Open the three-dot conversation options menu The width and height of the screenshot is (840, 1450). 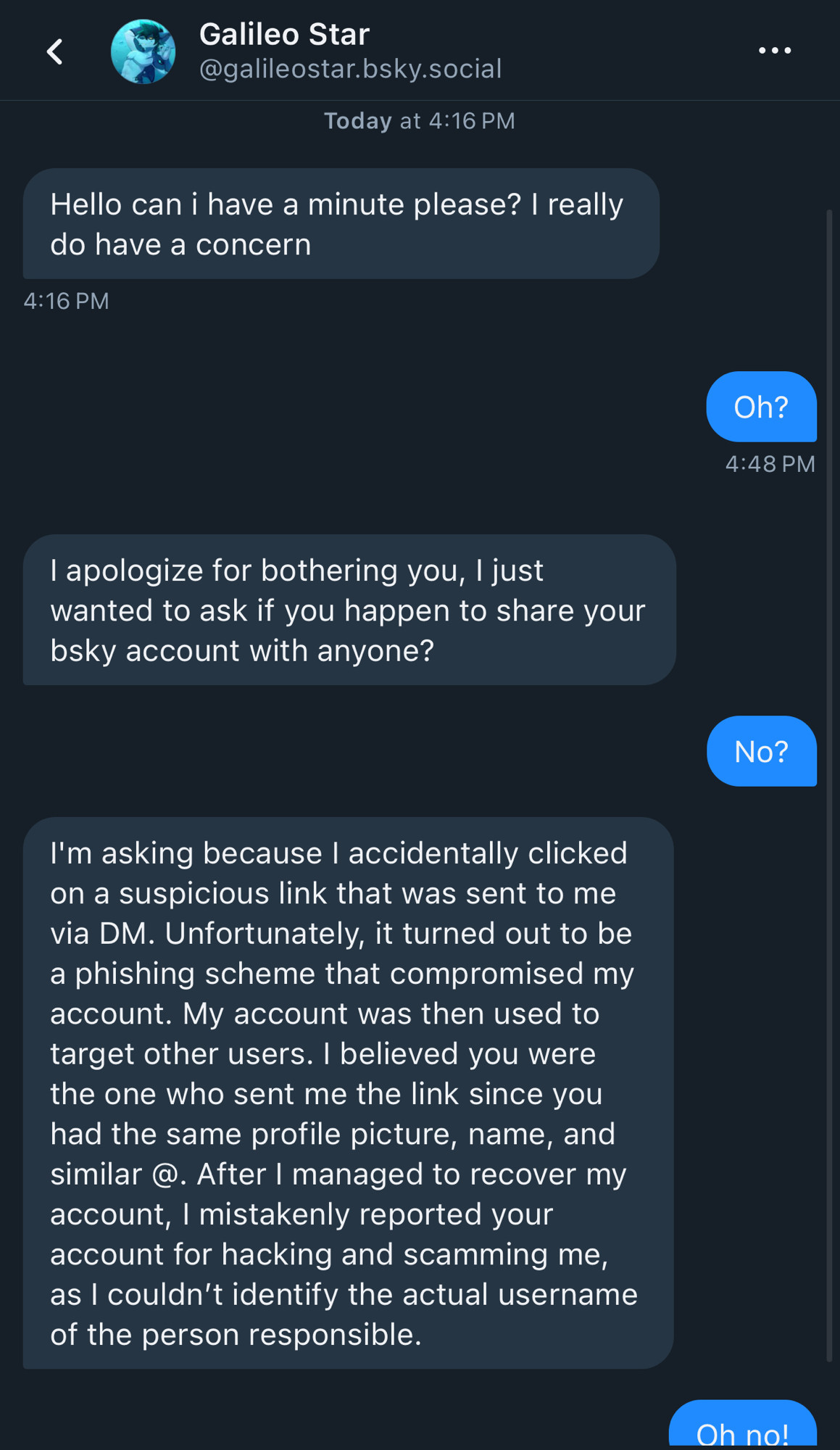[775, 51]
